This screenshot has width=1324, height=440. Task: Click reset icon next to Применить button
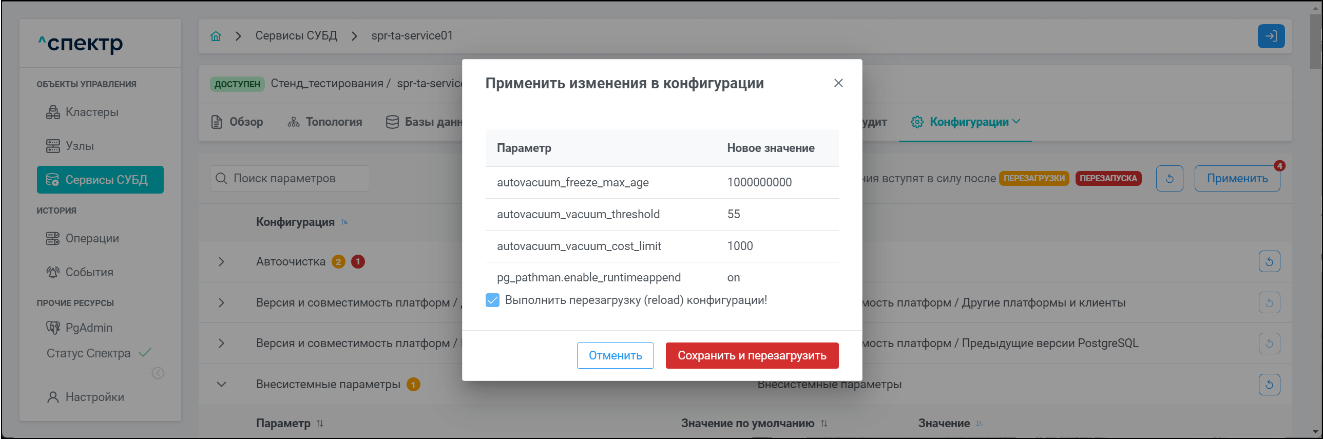[x=1170, y=180]
